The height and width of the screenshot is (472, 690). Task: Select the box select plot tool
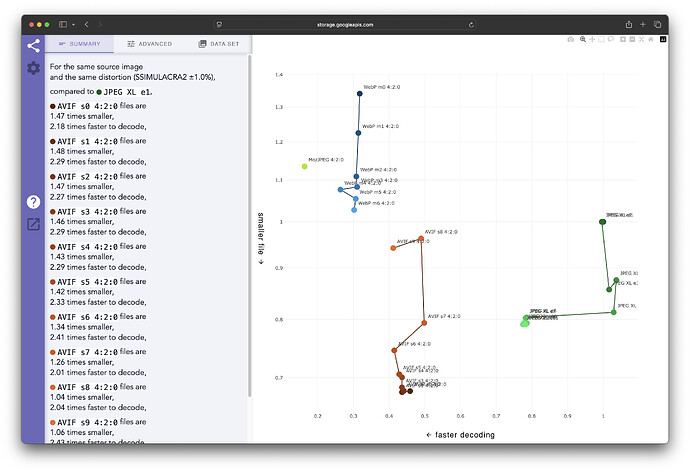[x=601, y=39]
